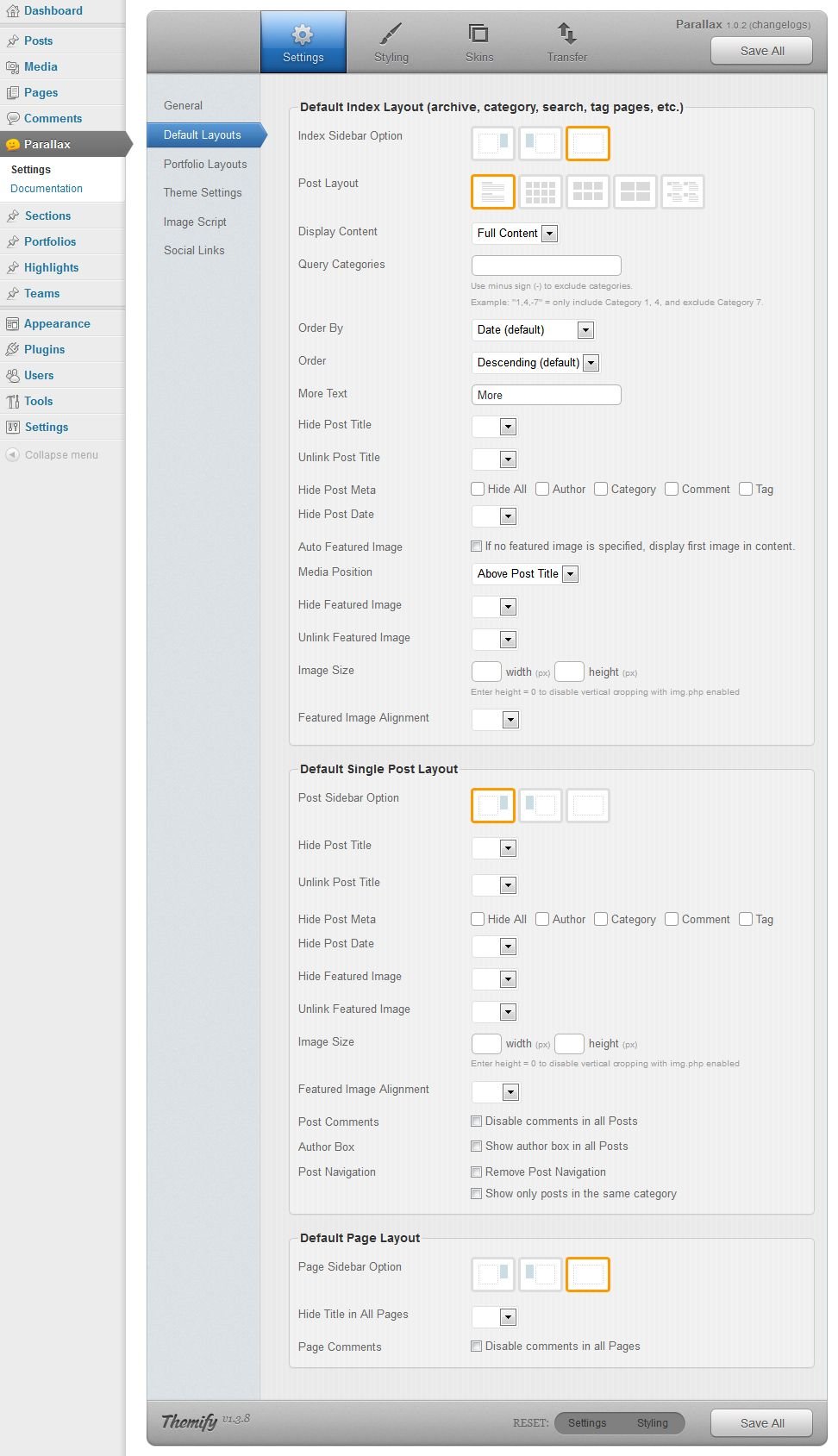The image size is (838, 1456).
Task: Select the grid4 Post Layout icon
Action: (541, 191)
